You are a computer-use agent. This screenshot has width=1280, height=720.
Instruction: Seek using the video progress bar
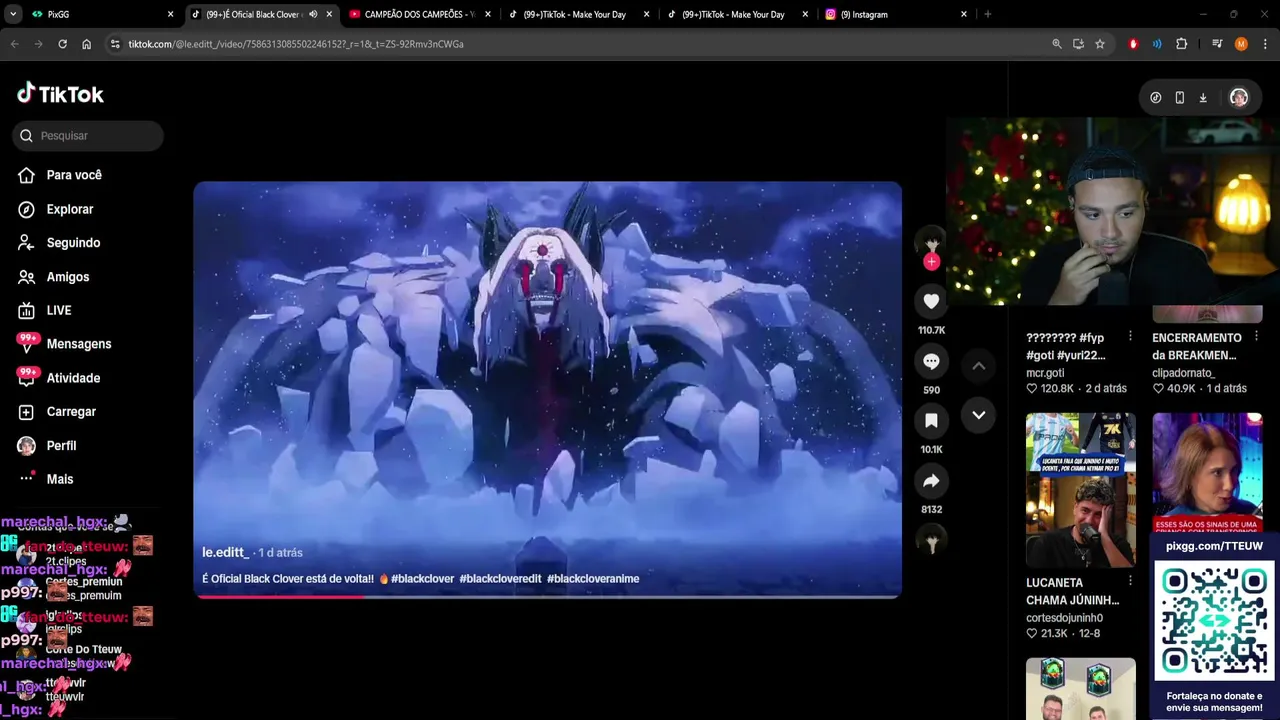click(x=548, y=596)
